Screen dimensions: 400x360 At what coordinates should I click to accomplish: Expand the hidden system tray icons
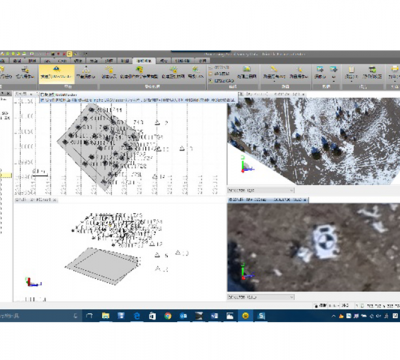(334, 316)
